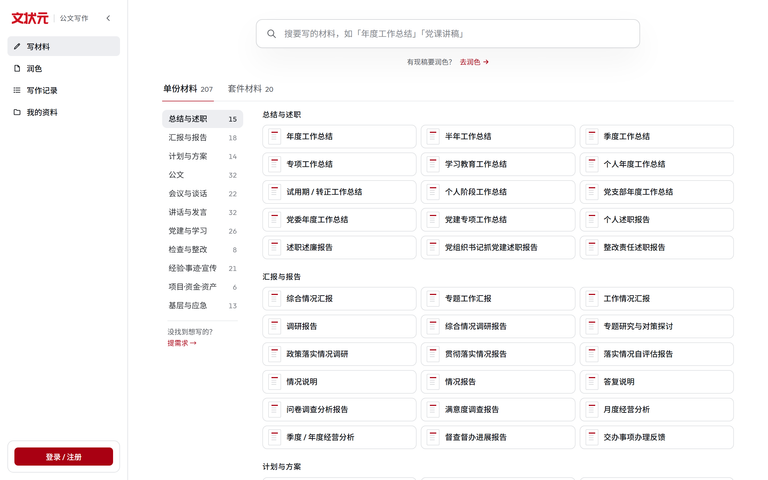768x480 pixels.
Task: Click the magnifier search icon
Action: 271,34
